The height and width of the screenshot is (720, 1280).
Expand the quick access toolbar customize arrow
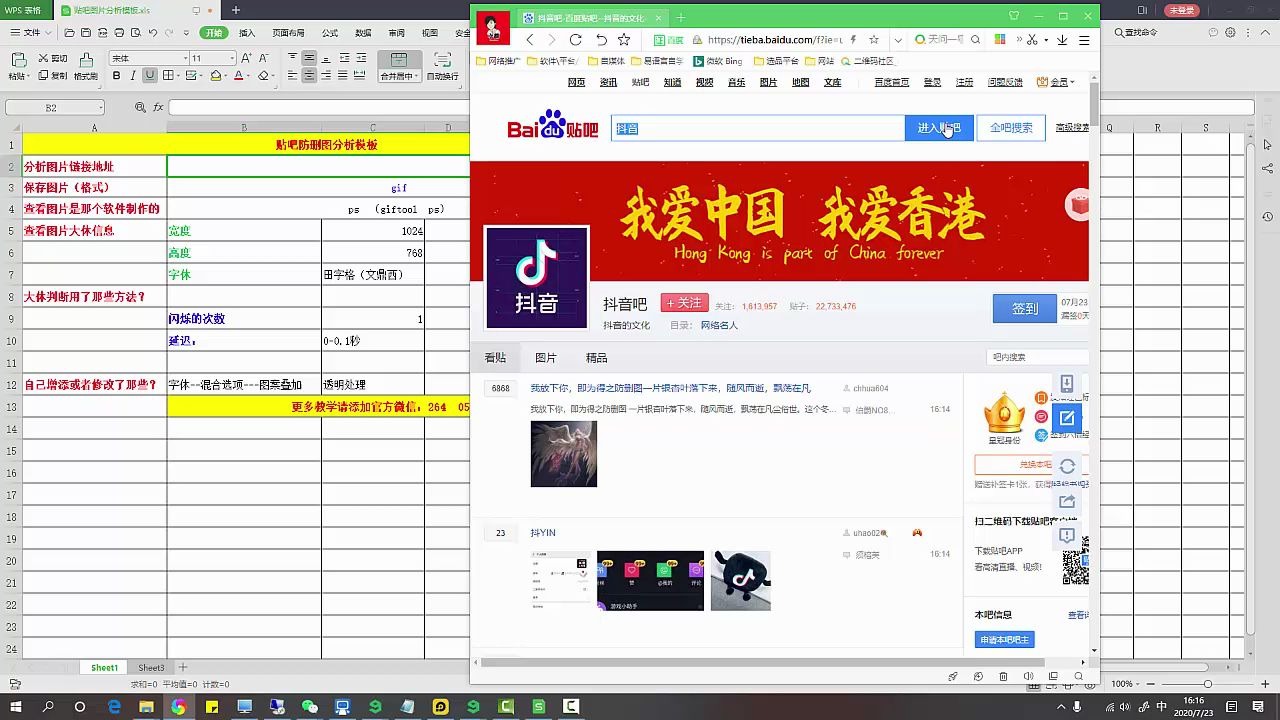tap(186, 33)
